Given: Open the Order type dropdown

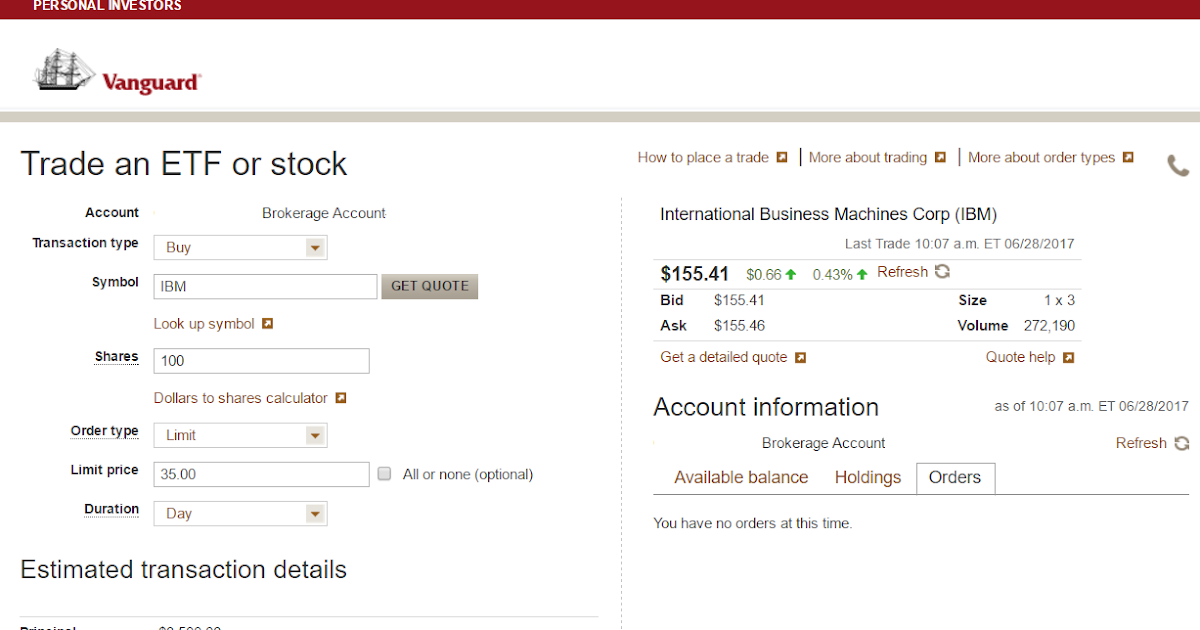Looking at the screenshot, I should 240,435.
